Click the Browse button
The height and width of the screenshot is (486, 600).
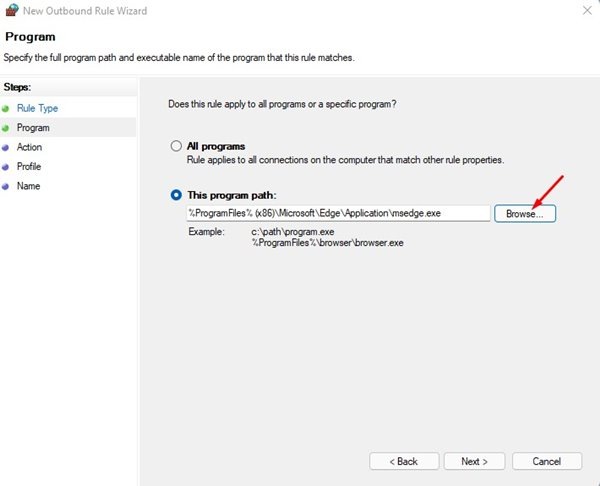(x=525, y=214)
